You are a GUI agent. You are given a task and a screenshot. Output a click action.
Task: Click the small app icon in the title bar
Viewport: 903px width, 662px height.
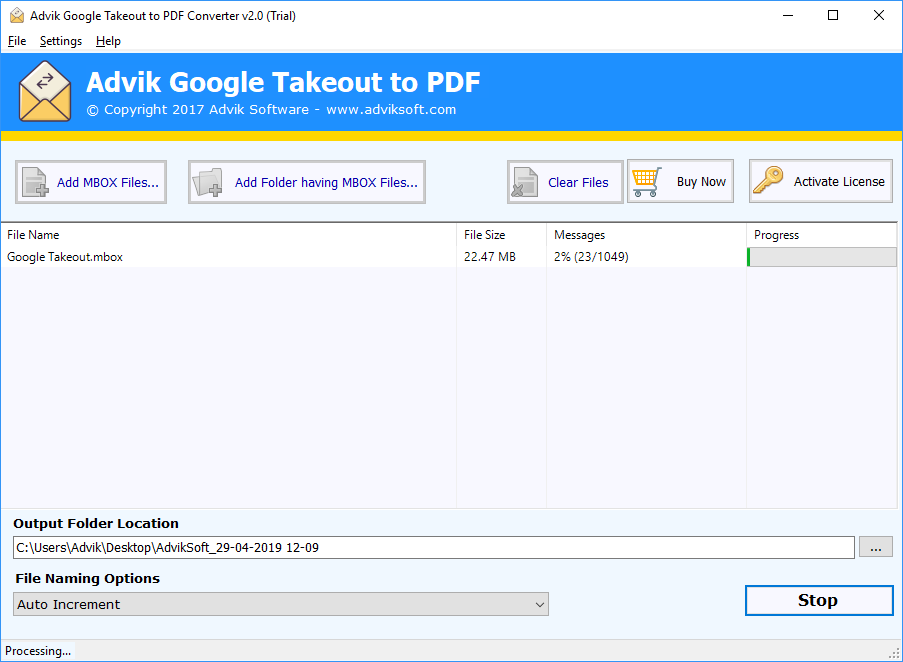click(17, 16)
